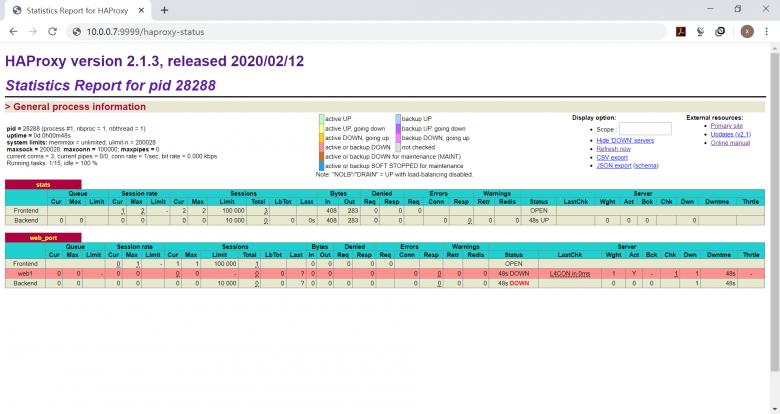Click the stats proxy title label
Image resolution: width=780 pixels, height=414 pixels.
click(43, 185)
